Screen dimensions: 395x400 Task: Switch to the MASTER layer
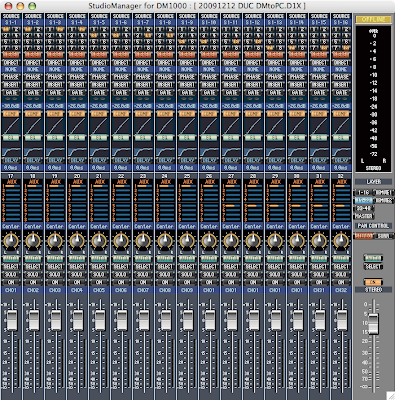pos(363,216)
